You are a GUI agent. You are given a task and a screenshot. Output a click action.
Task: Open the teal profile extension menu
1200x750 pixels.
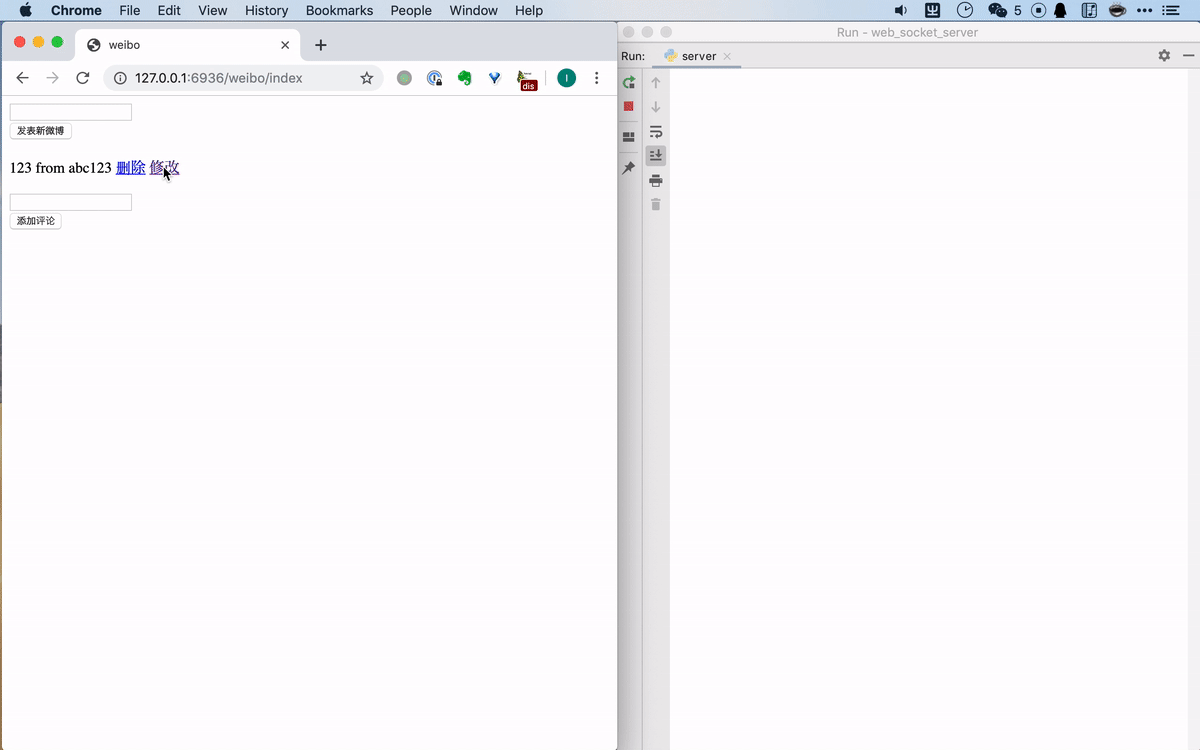[566, 77]
